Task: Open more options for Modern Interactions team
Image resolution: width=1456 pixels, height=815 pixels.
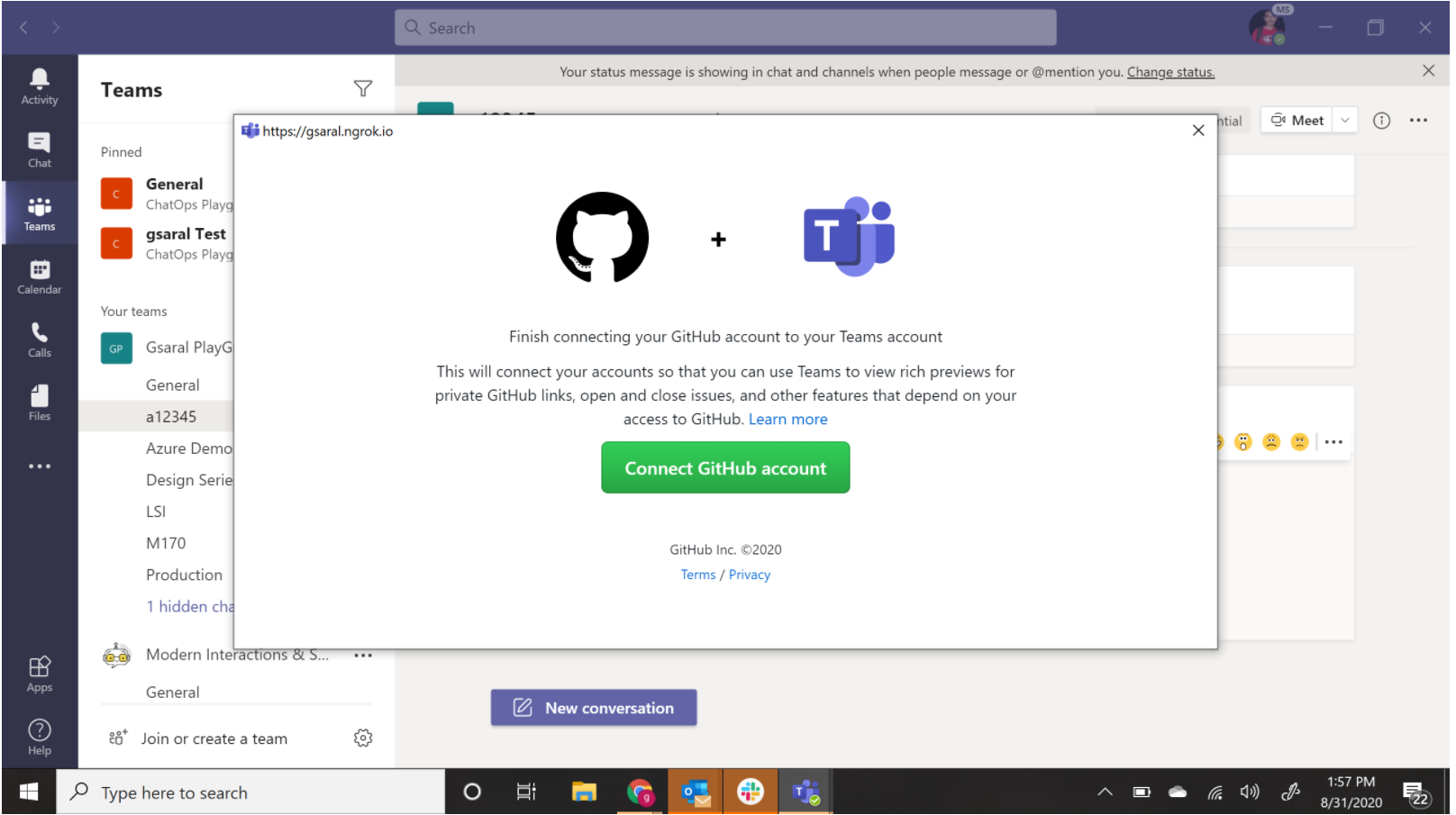Action: point(363,655)
